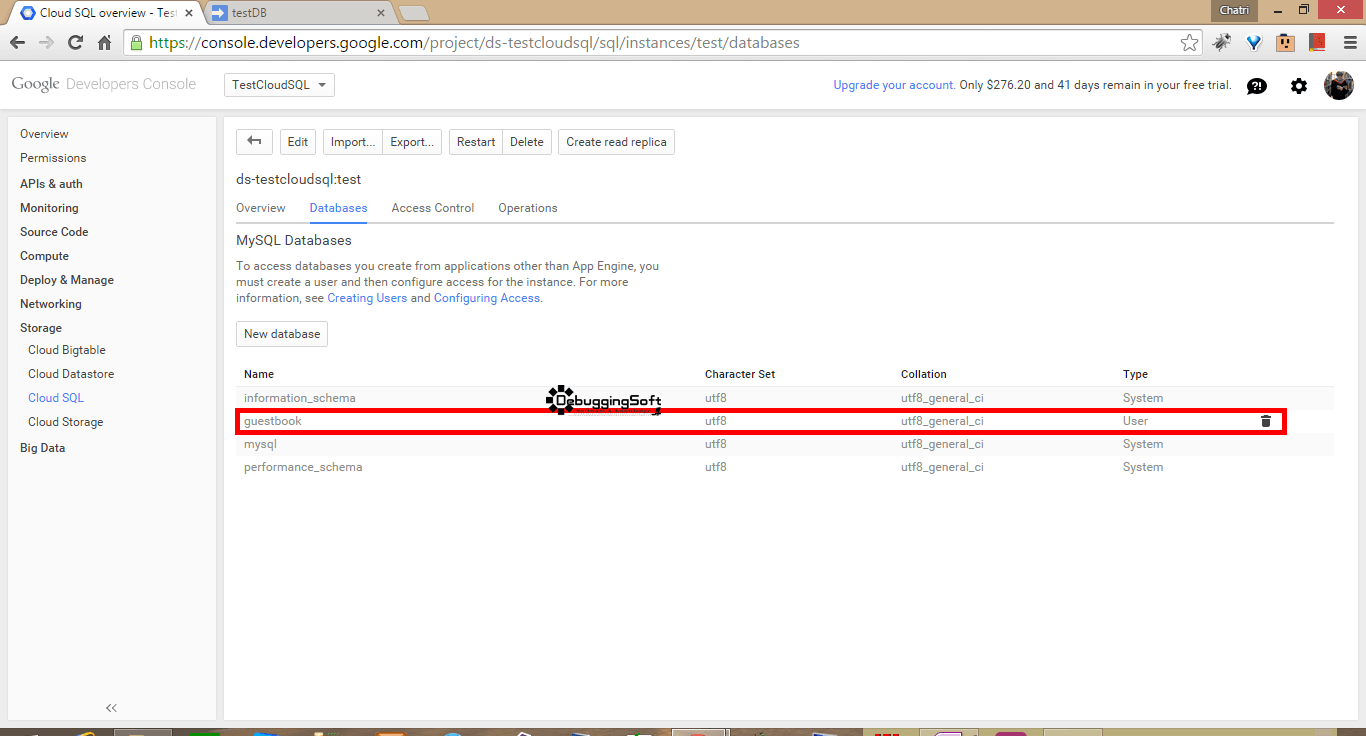Close the testDB browser tab

(x=380, y=13)
